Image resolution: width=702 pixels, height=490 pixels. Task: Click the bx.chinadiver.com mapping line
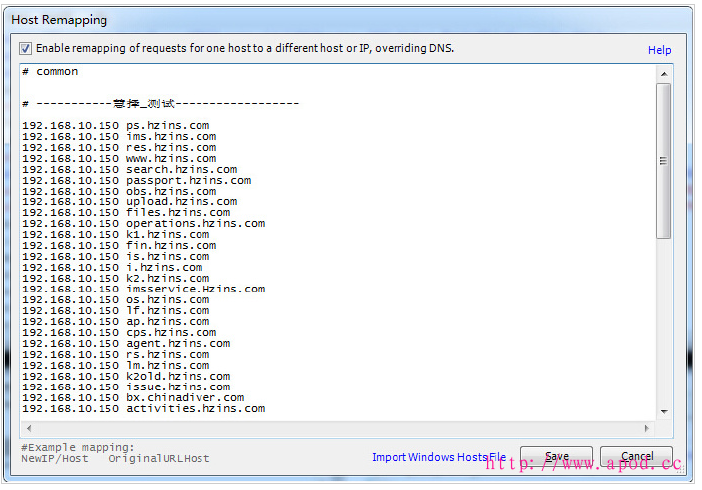pos(132,398)
